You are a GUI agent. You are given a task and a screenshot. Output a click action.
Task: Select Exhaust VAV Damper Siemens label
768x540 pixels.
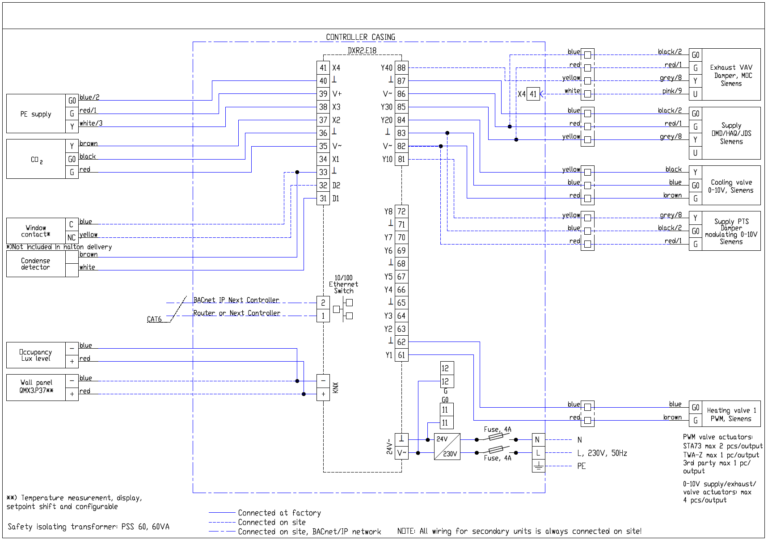click(734, 76)
